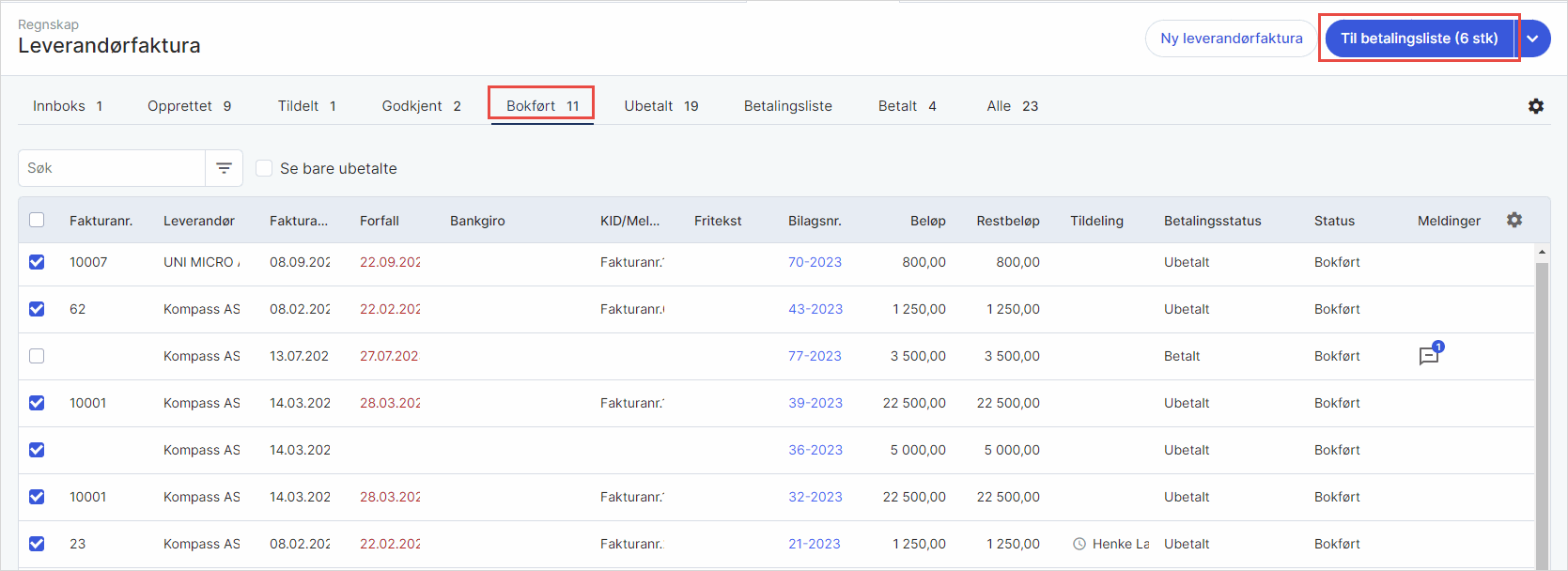
Task: Check the unselected row for bilag 77-2023
Action: (x=37, y=356)
